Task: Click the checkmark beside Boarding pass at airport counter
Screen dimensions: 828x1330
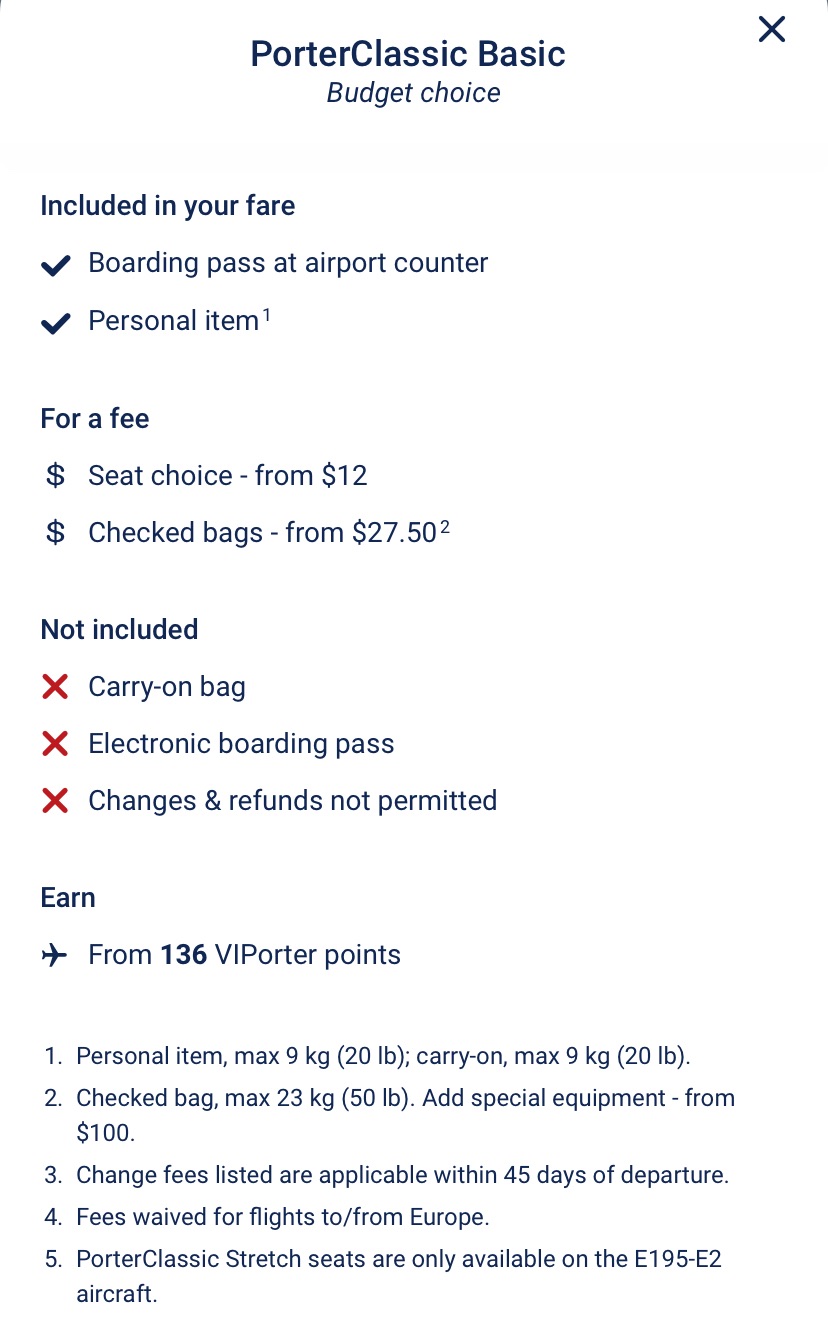Action: click(56, 265)
